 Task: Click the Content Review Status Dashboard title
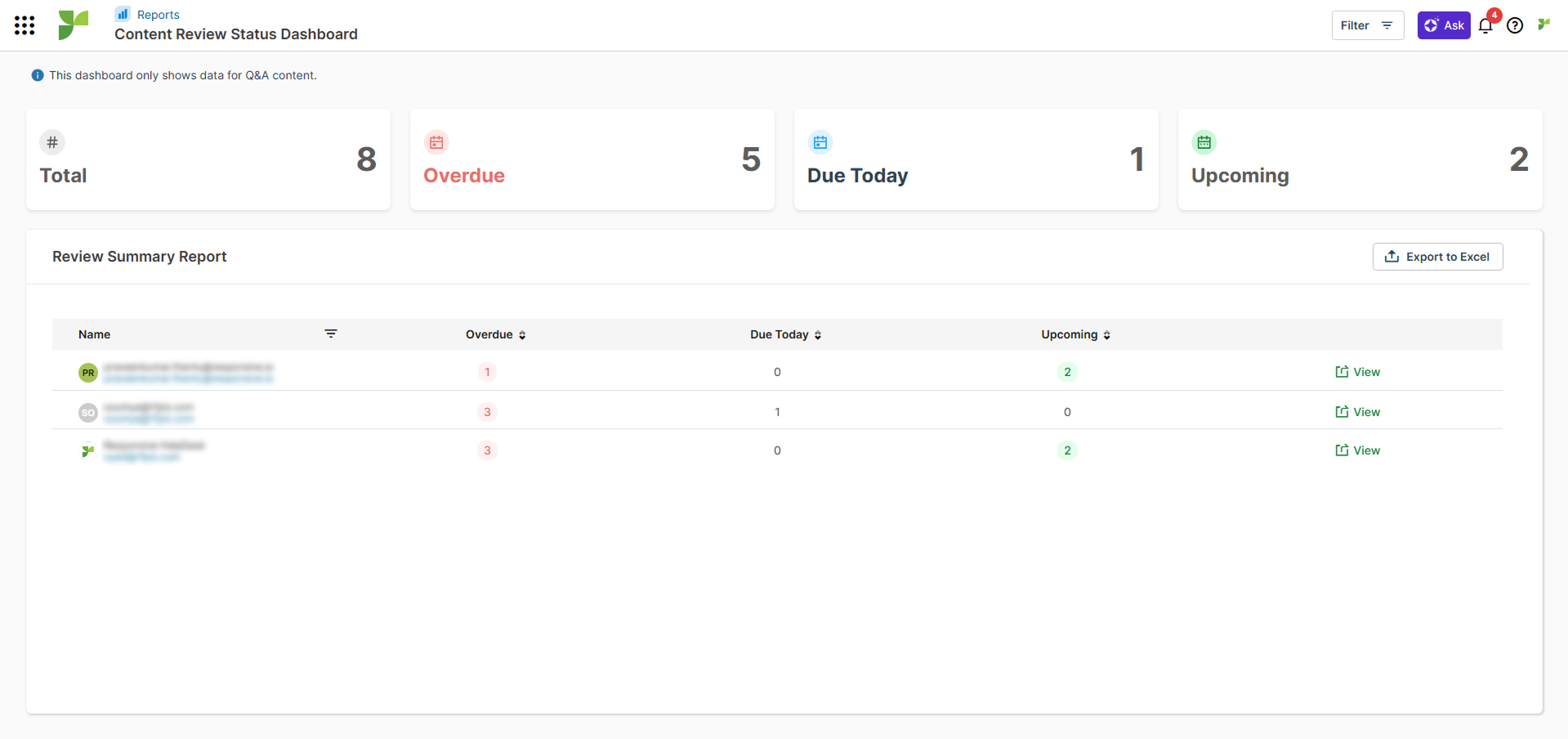(x=236, y=34)
